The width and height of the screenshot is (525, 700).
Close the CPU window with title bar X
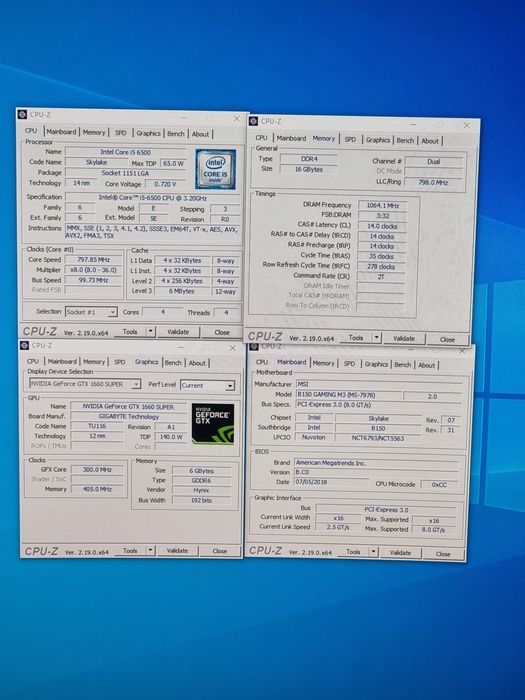[237, 119]
